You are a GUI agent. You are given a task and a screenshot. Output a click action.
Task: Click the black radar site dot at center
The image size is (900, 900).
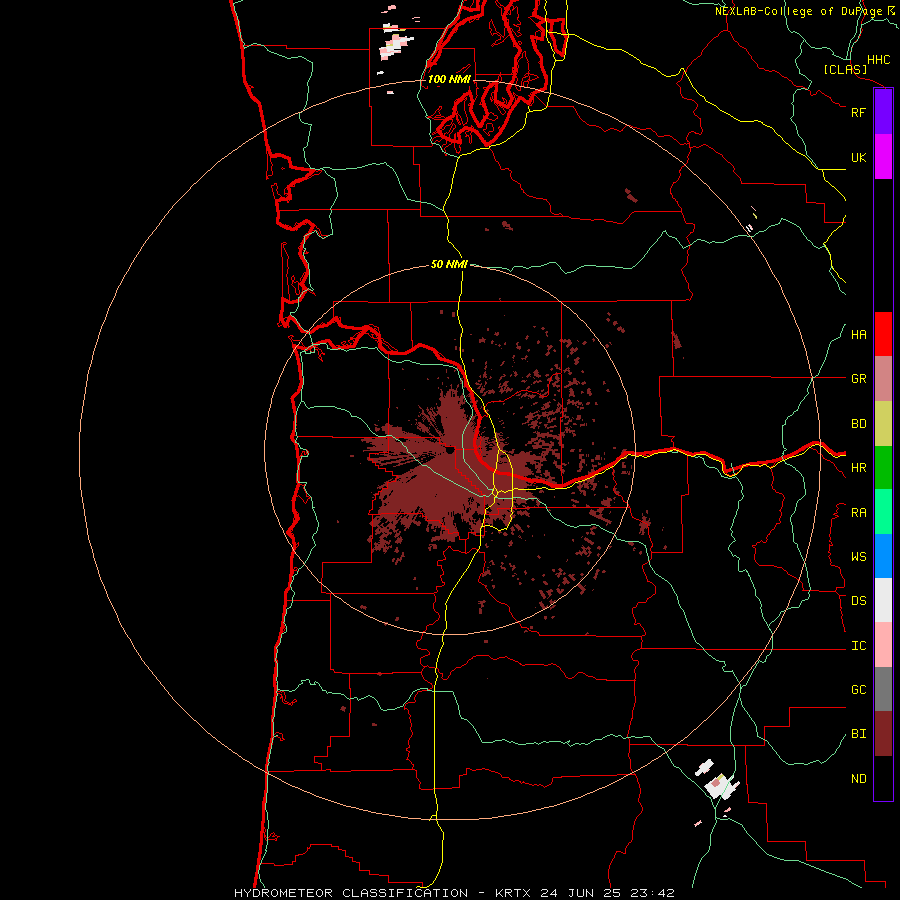(449, 451)
